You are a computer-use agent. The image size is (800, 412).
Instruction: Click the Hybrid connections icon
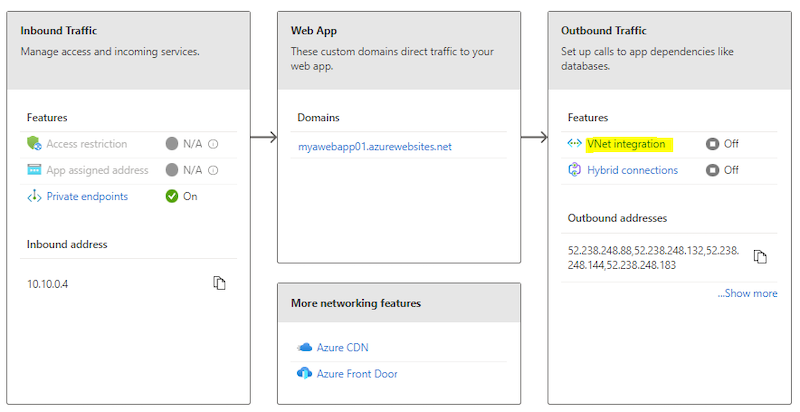[575, 170]
